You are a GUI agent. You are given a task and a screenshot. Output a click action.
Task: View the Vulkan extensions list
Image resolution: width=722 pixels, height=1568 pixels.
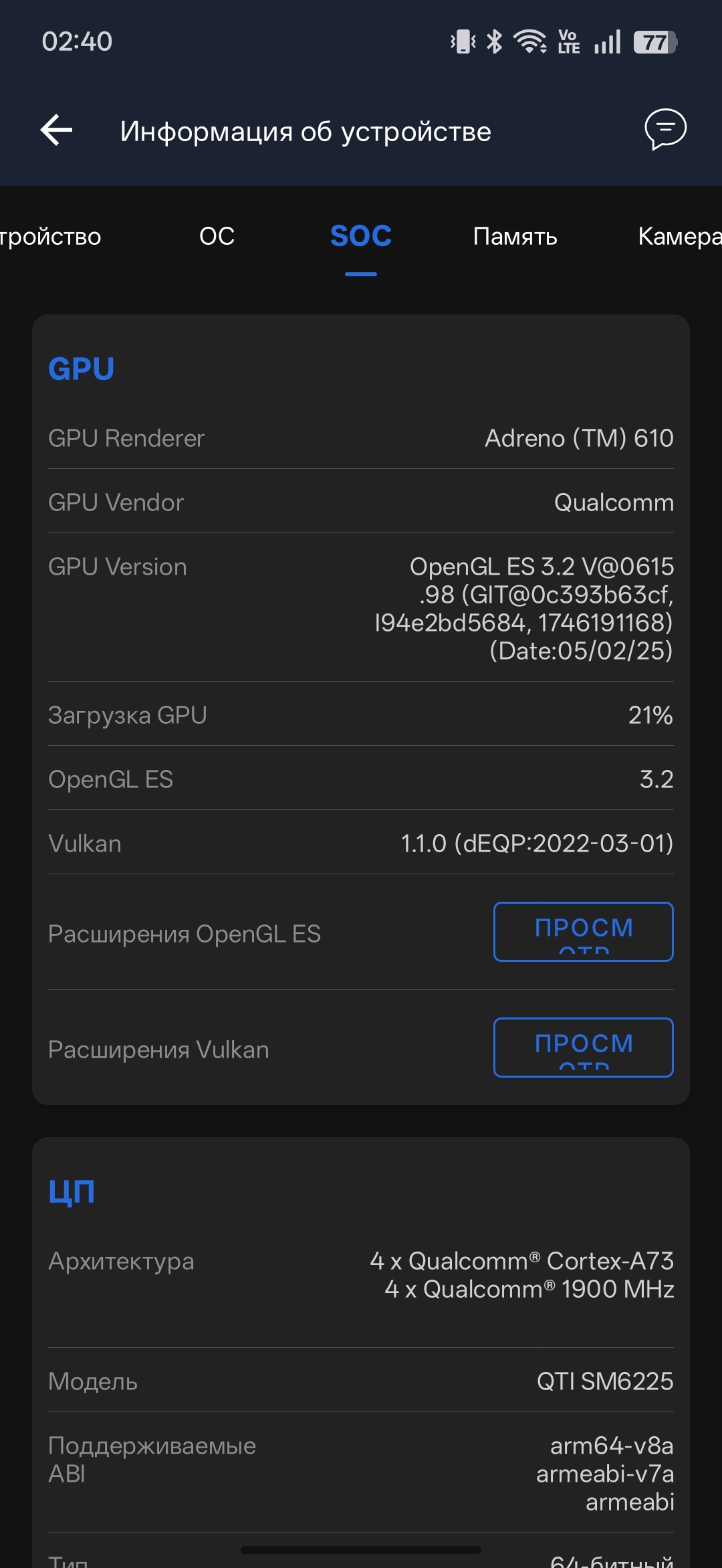584,1048
